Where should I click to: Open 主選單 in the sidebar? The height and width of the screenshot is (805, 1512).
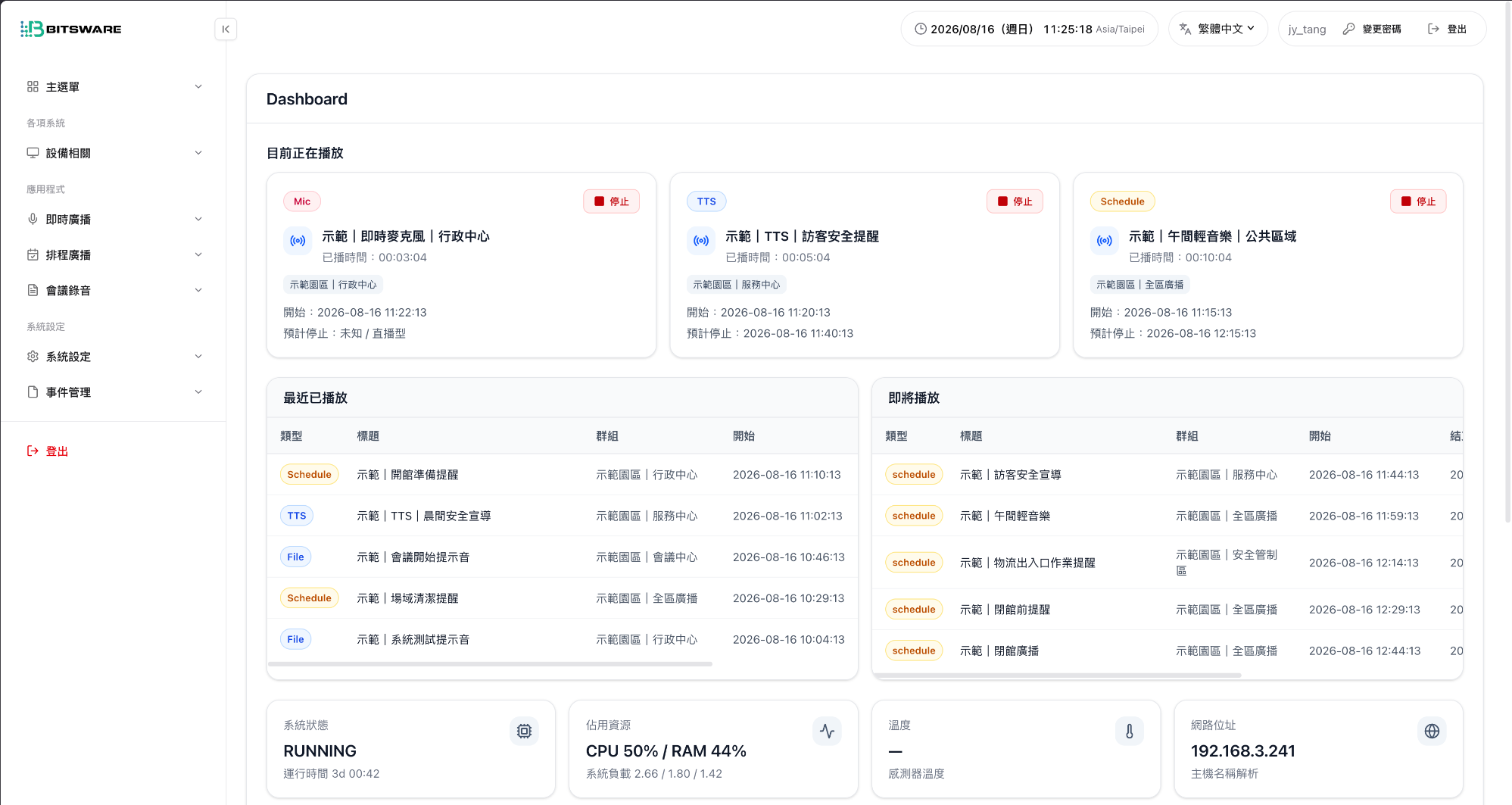click(114, 86)
